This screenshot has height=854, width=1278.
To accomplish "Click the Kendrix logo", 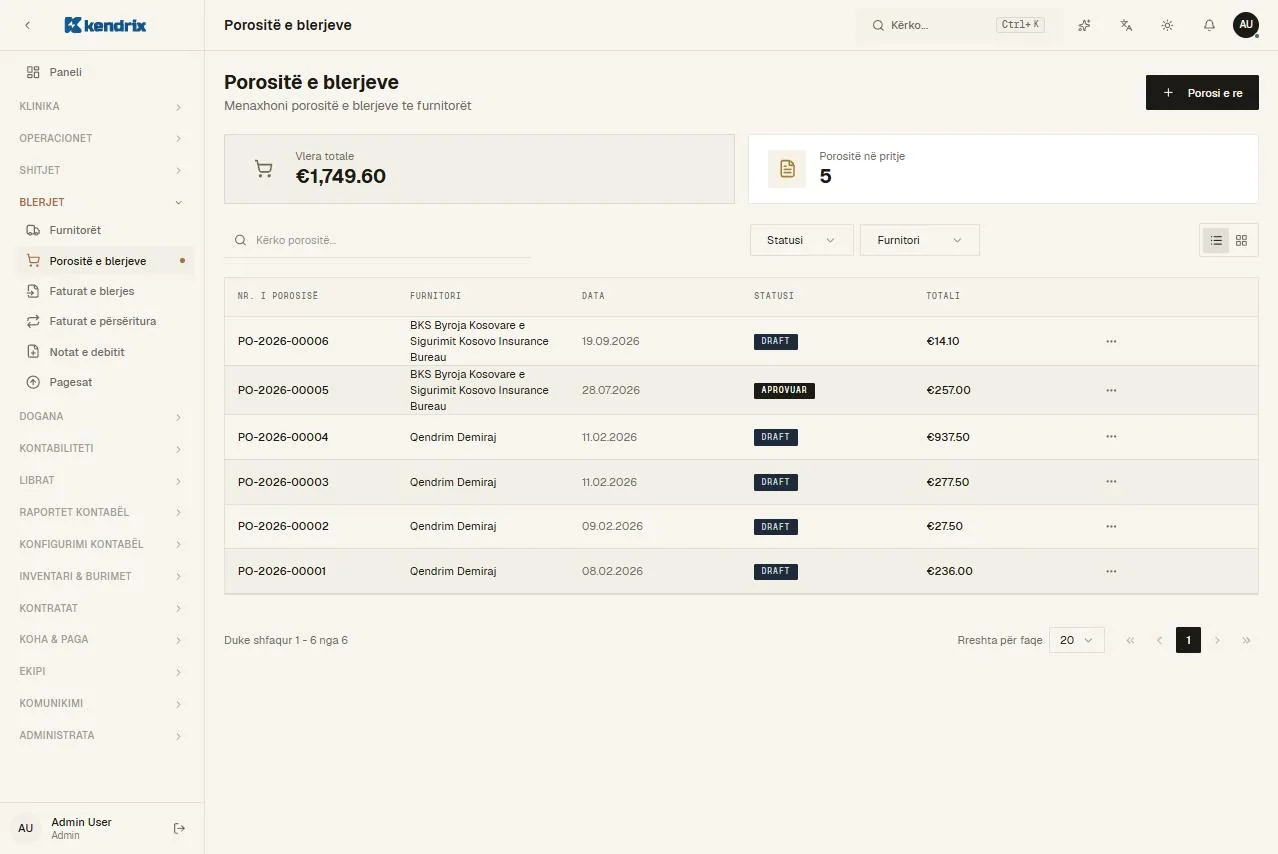I will (105, 25).
